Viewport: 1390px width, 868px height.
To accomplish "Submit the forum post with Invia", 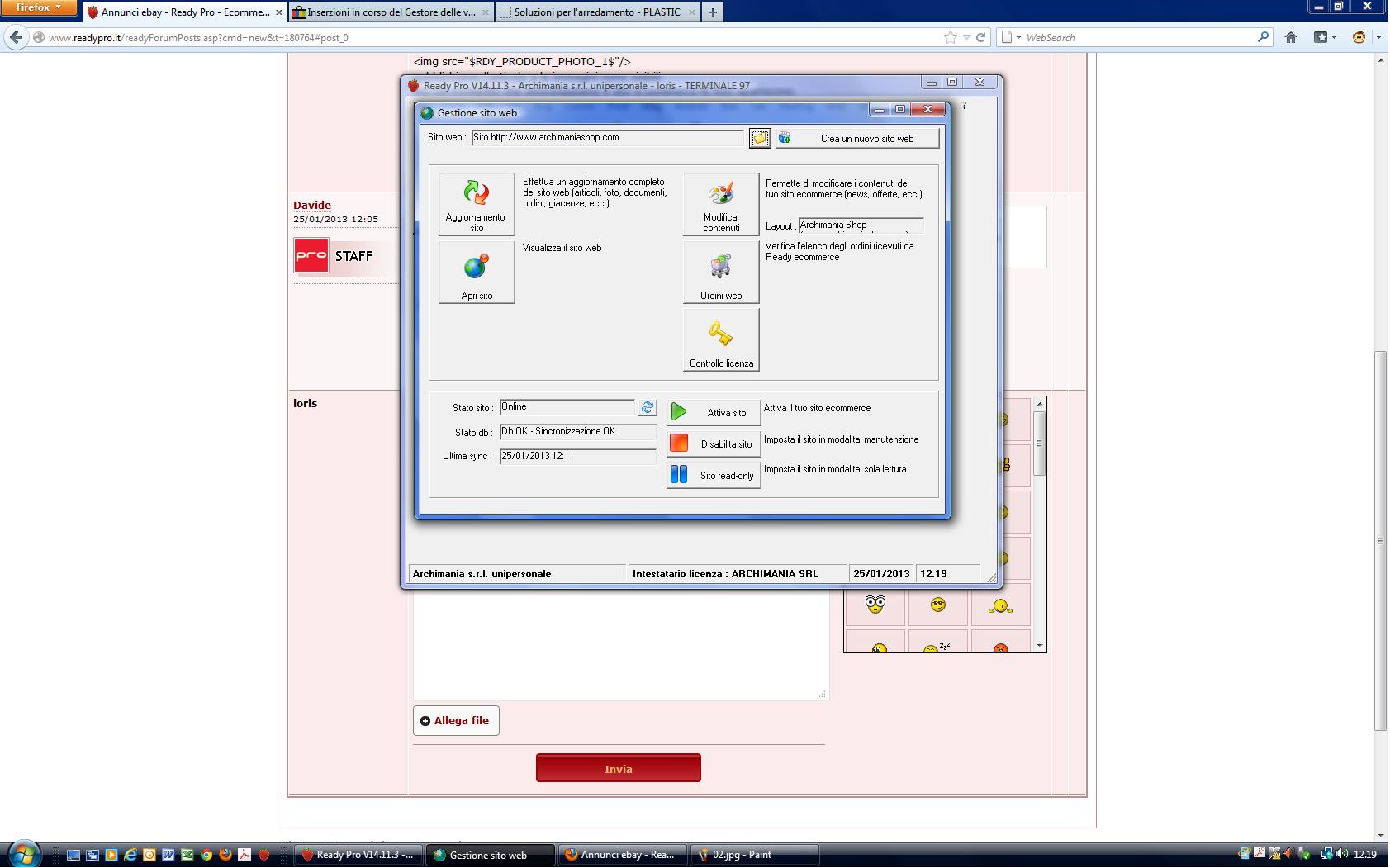I will click(619, 768).
